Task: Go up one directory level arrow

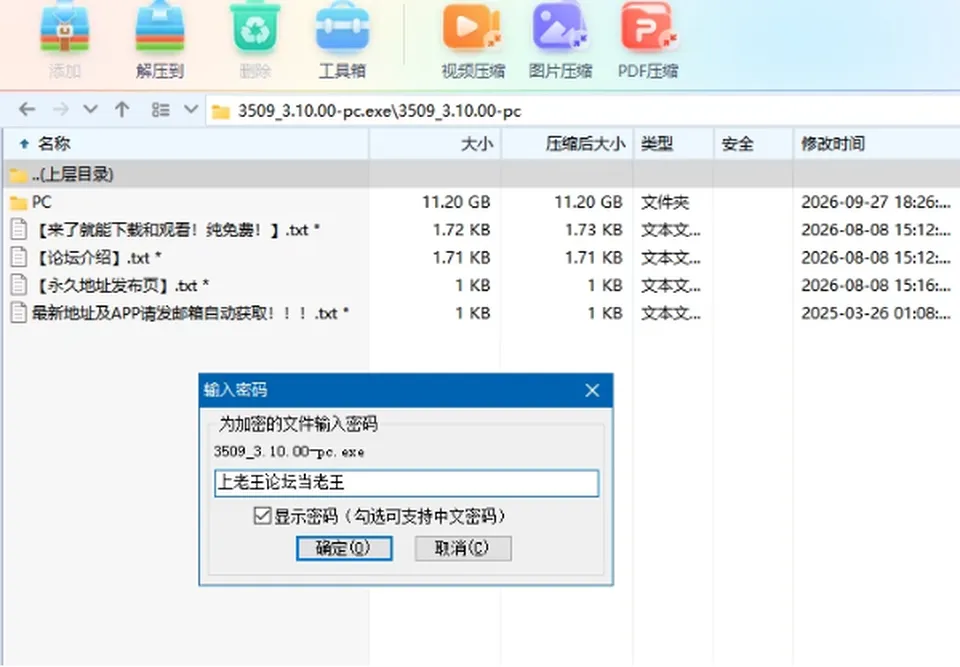Action: (x=122, y=110)
